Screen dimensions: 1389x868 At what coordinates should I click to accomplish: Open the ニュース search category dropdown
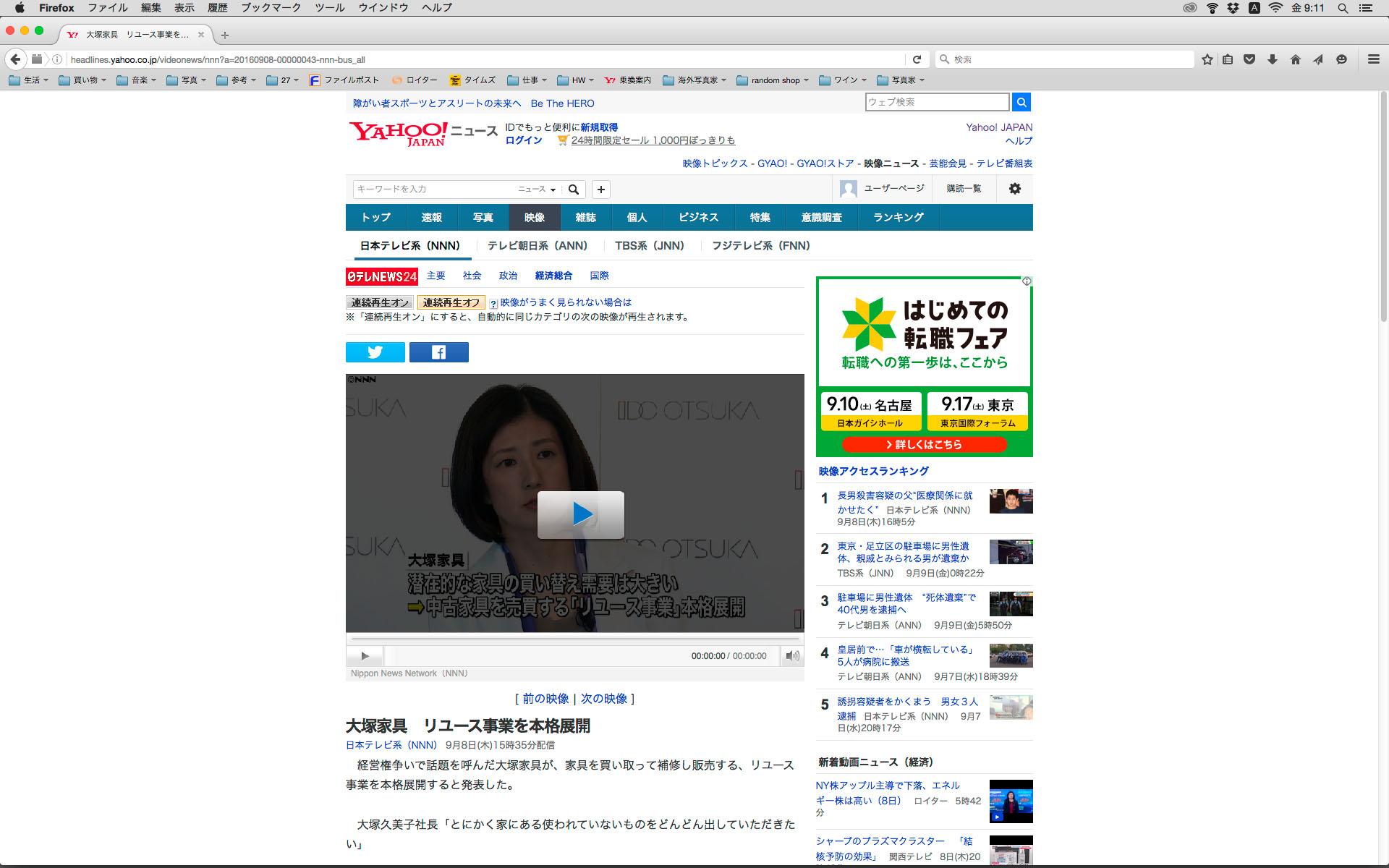point(537,190)
